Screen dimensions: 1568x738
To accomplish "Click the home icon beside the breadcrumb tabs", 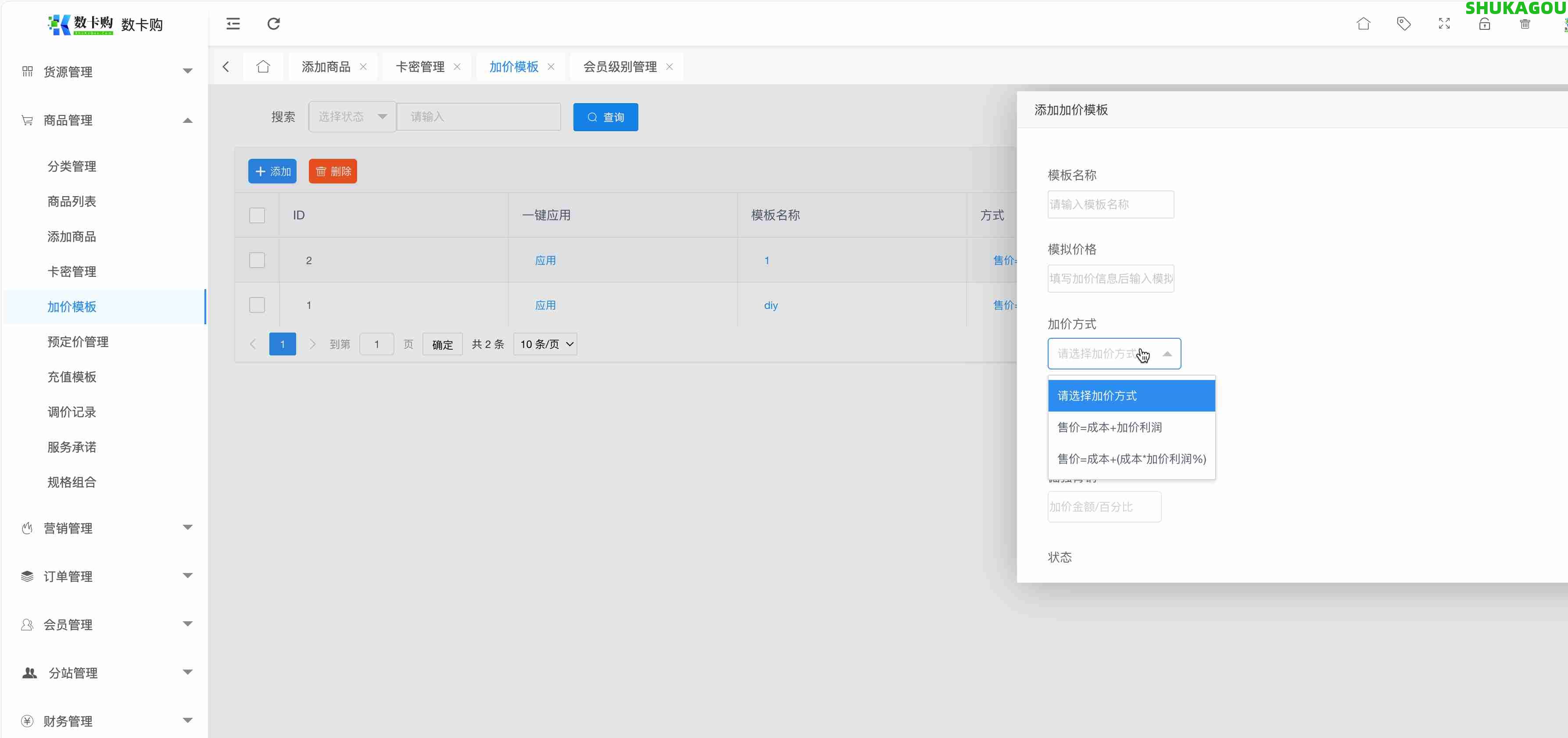I will pyautogui.click(x=263, y=66).
